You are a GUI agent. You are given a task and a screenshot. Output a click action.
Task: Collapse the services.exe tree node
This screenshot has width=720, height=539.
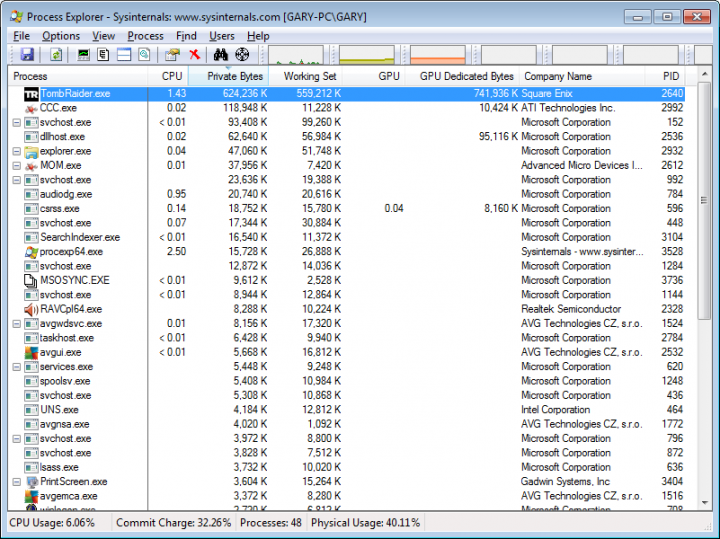(x=17, y=367)
